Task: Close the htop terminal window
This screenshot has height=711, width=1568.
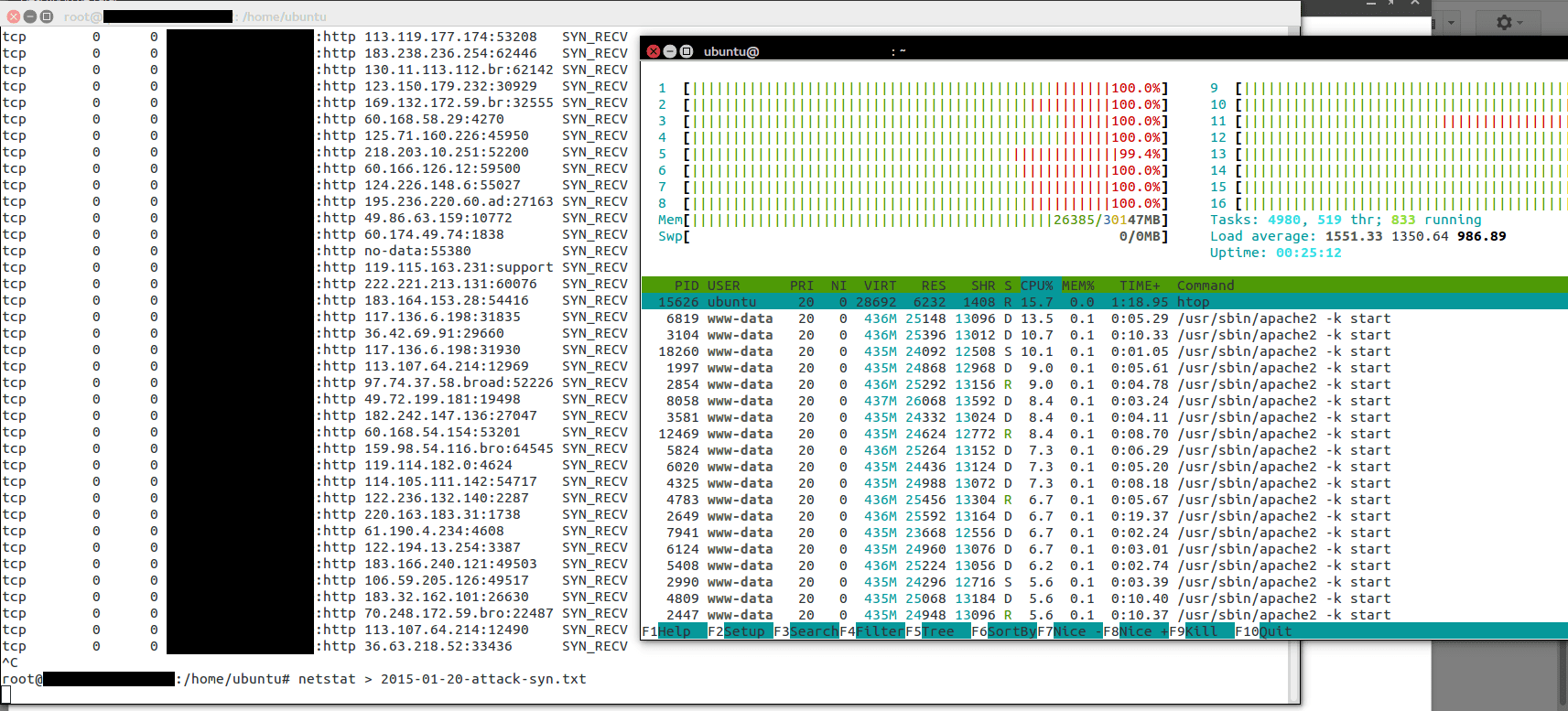Action: (654, 51)
